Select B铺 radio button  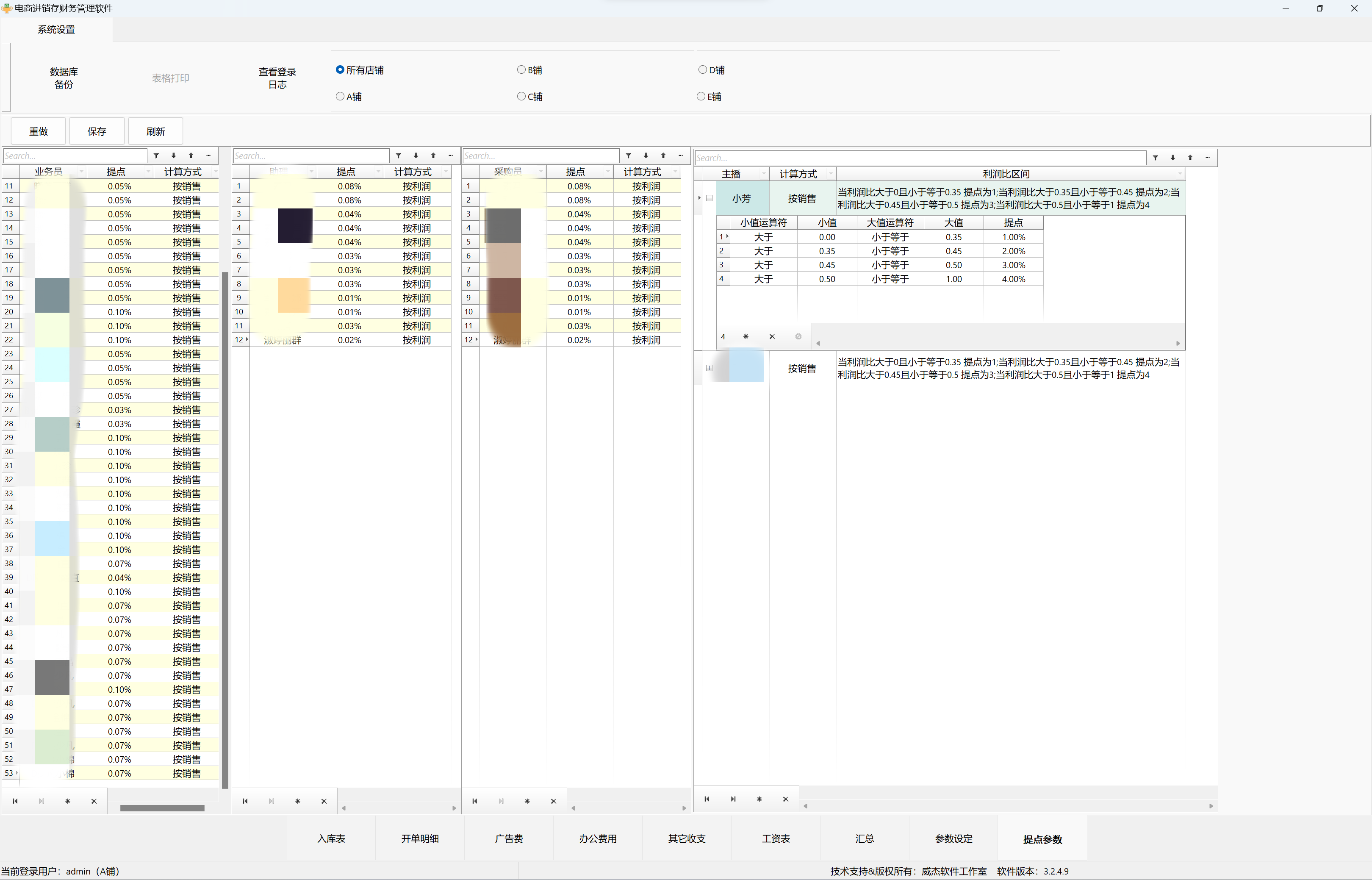pos(529,70)
